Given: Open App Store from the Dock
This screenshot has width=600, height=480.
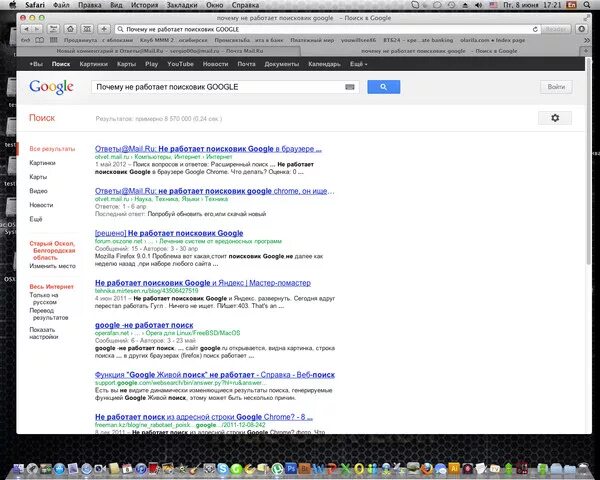Looking at the screenshot, I should [59, 469].
